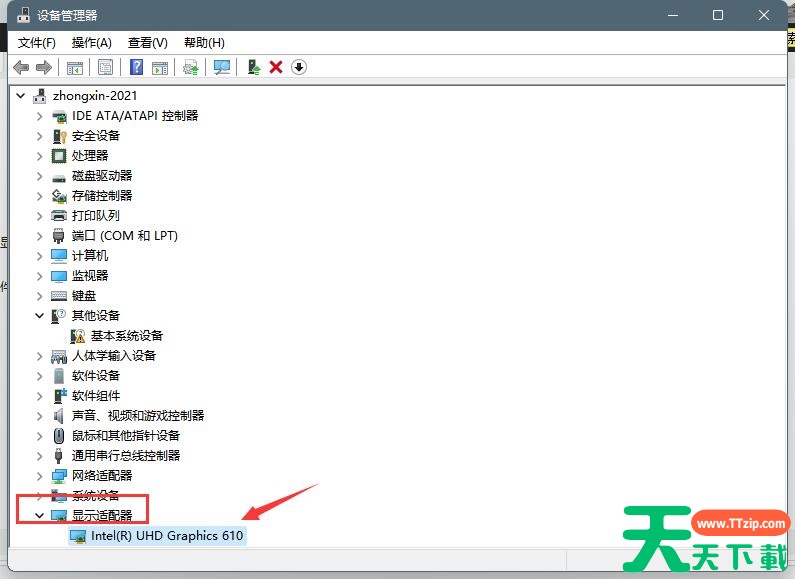Click the Intel(R) UHD Graphics 610 icon
Image resolution: width=795 pixels, height=579 pixels.
point(78,536)
